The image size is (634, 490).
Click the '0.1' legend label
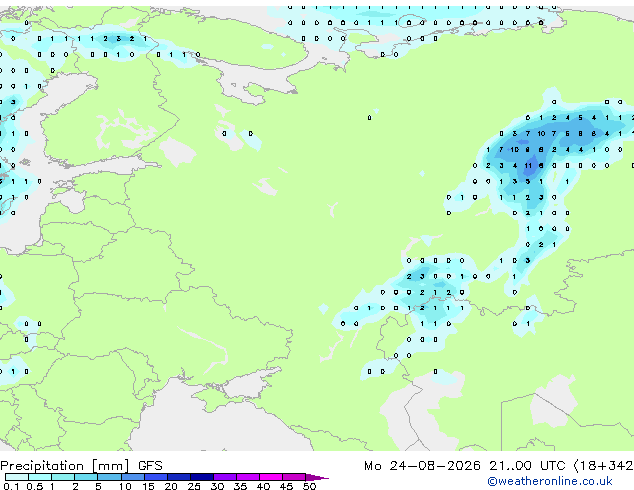tap(11, 486)
